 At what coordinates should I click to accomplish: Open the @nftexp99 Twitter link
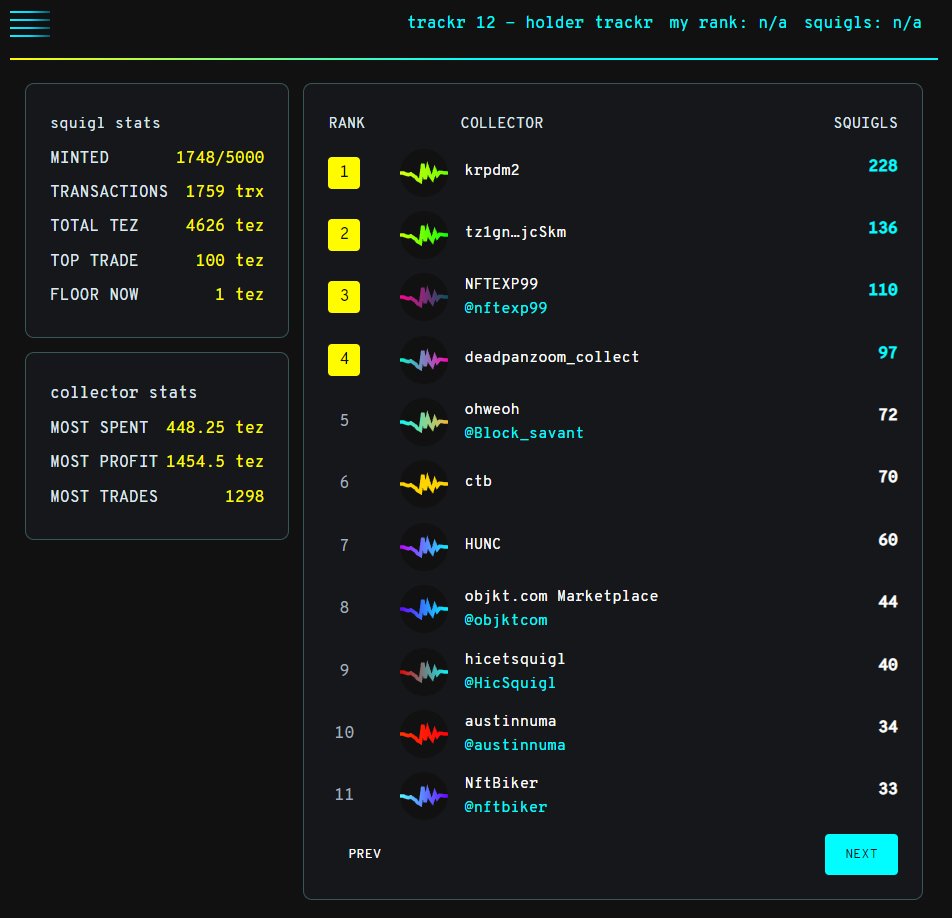(506, 308)
